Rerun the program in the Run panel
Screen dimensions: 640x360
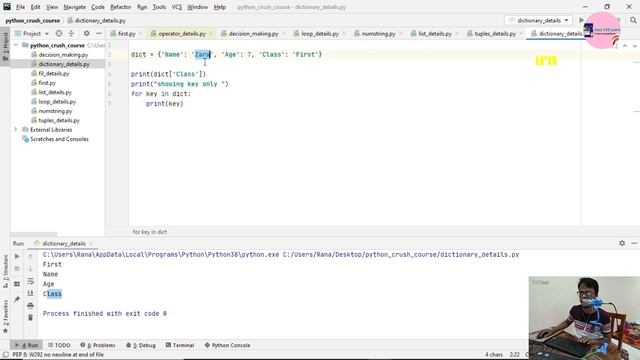[17, 256]
